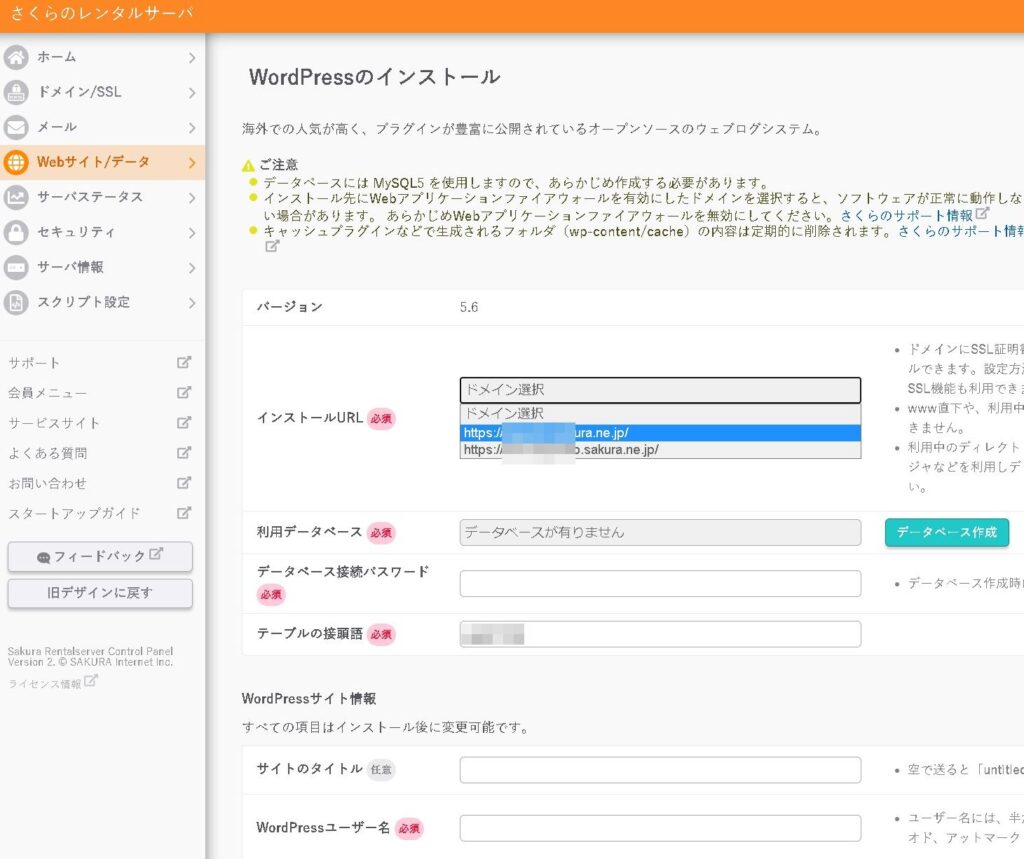
Task: Click the サイトのタイトル text field
Action: point(659,770)
